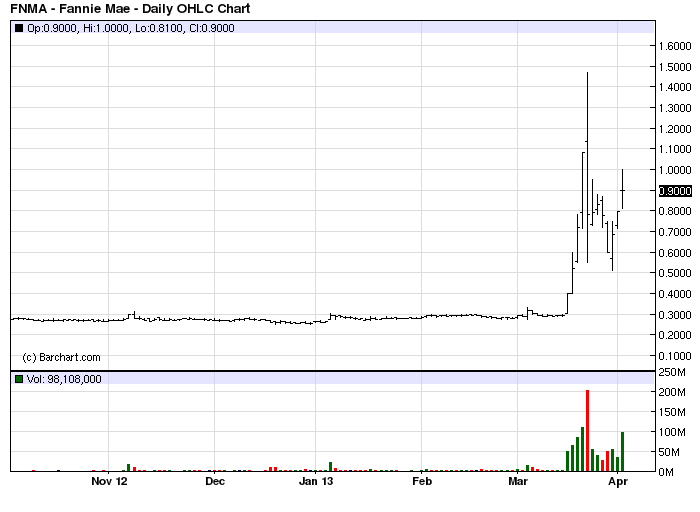Click the 'Mar' date axis label

[x=518, y=482]
